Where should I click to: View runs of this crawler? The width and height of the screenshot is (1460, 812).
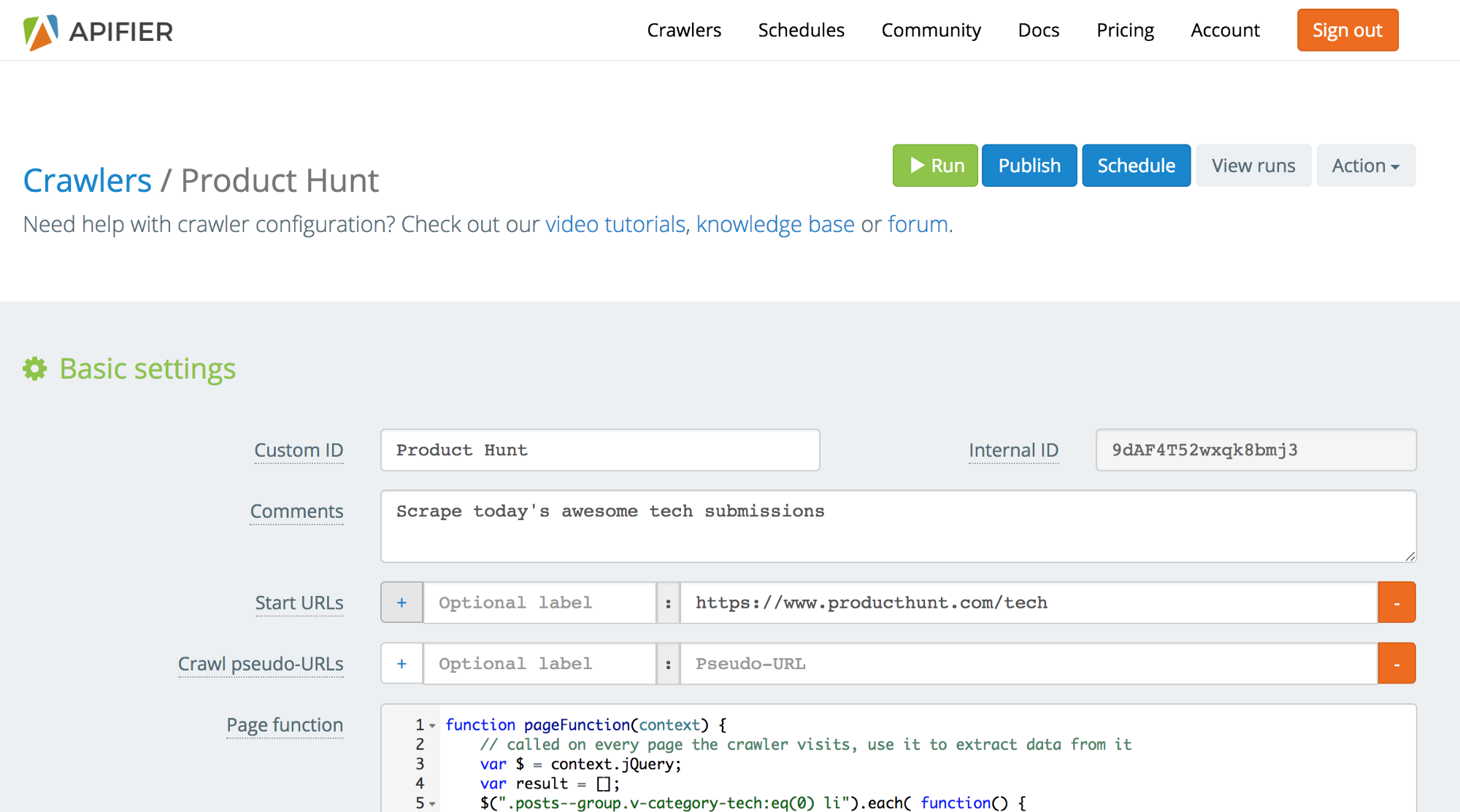1253,165
